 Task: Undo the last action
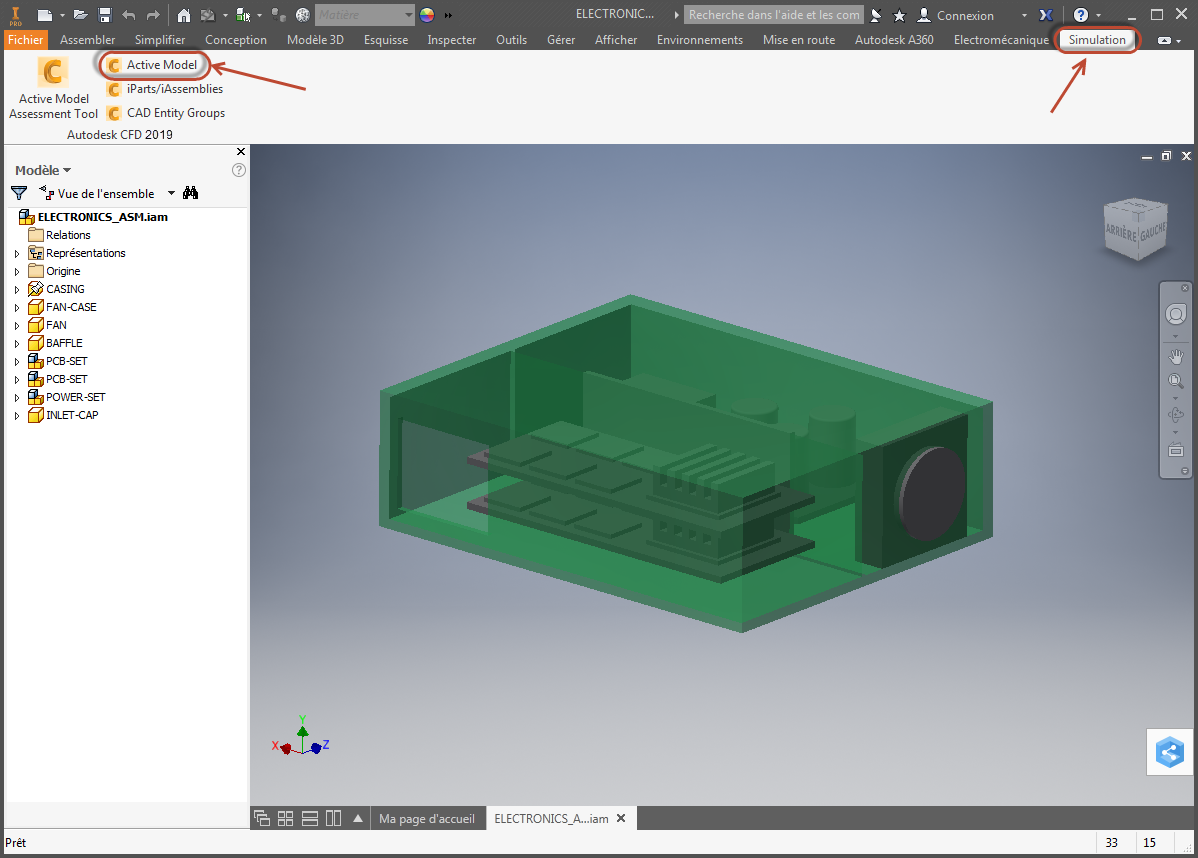(128, 15)
